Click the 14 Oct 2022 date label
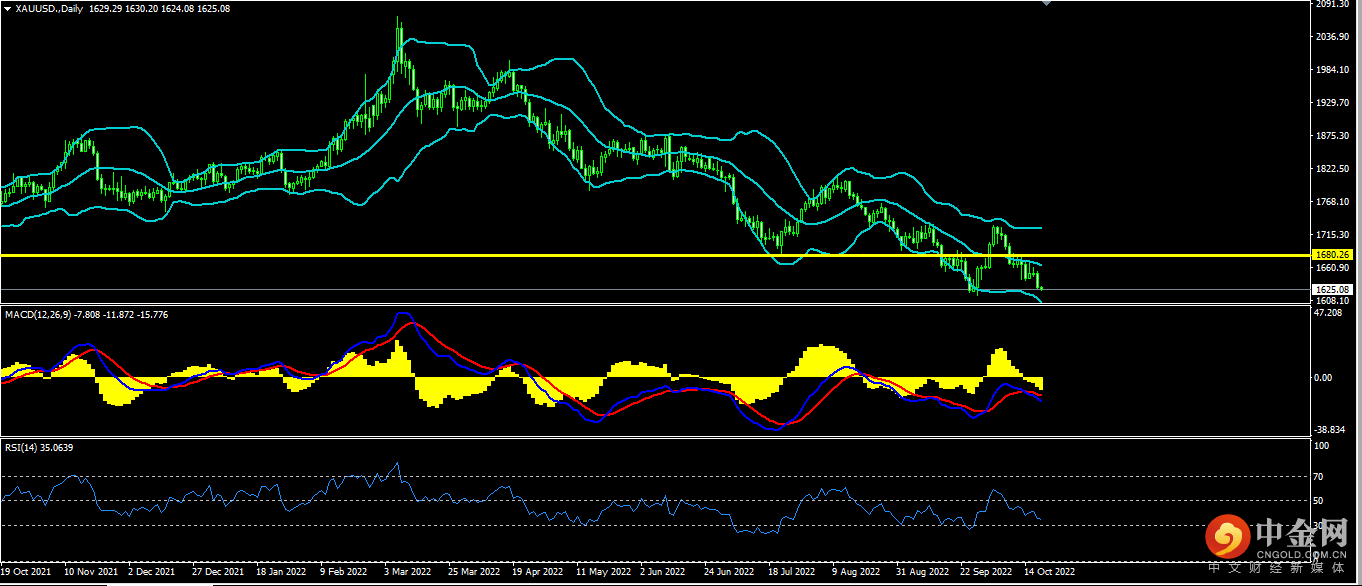 1049,573
